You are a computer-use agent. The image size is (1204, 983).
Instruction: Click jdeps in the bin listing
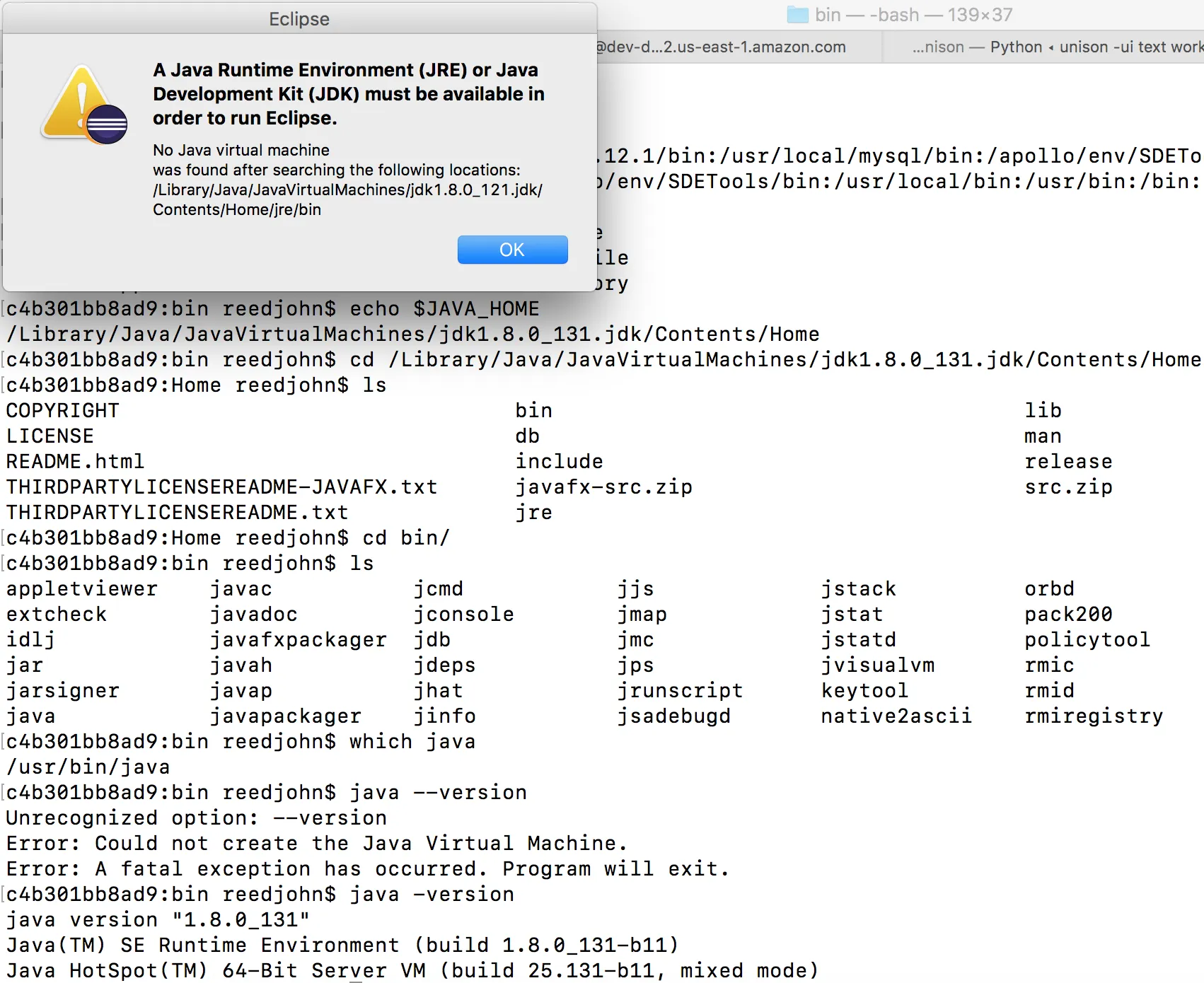click(x=445, y=665)
